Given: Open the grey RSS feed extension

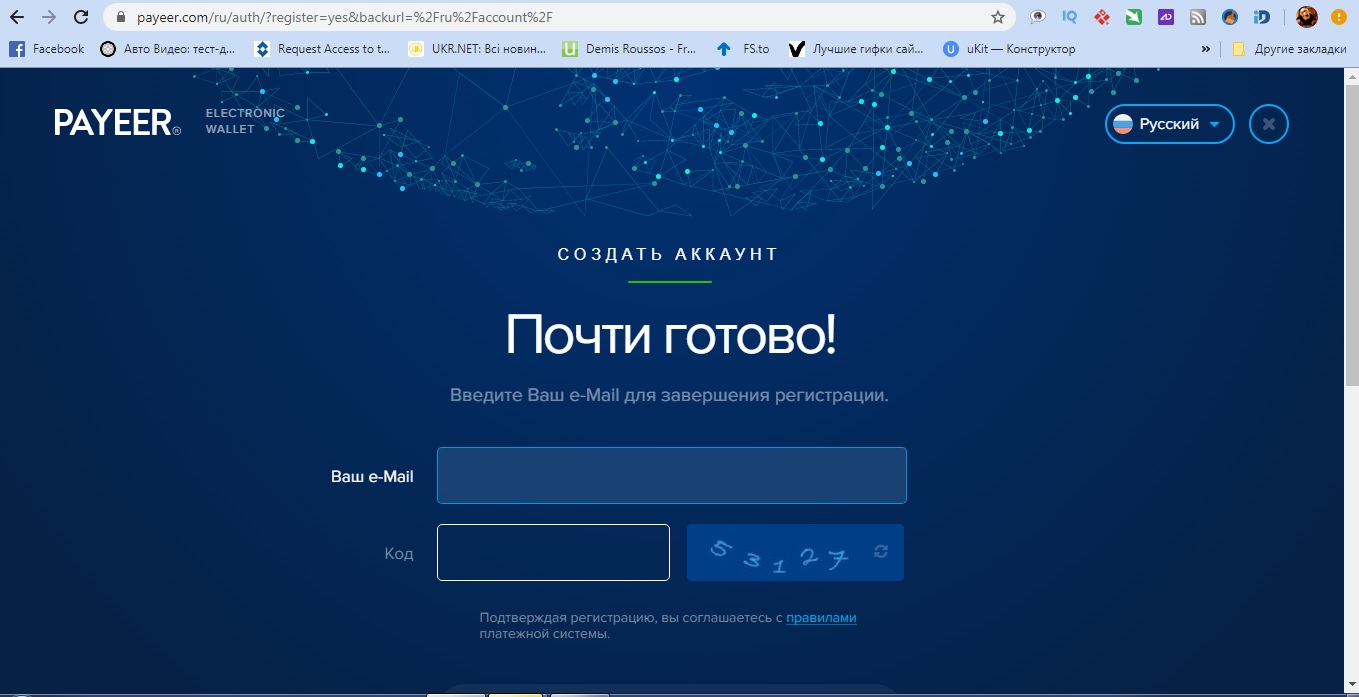Looking at the screenshot, I should pyautogui.click(x=1197, y=17).
